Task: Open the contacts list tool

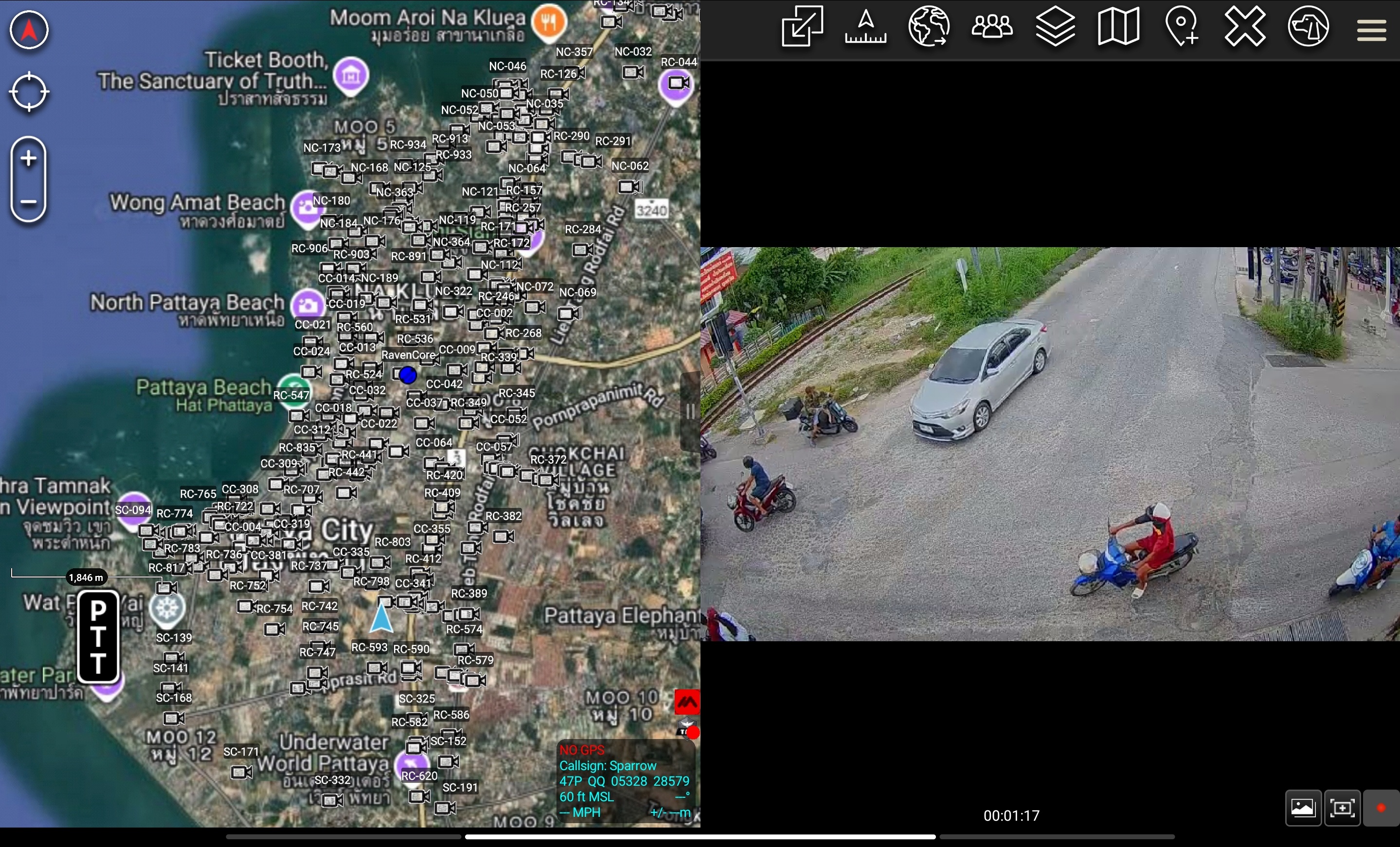Action: [992, 27]
